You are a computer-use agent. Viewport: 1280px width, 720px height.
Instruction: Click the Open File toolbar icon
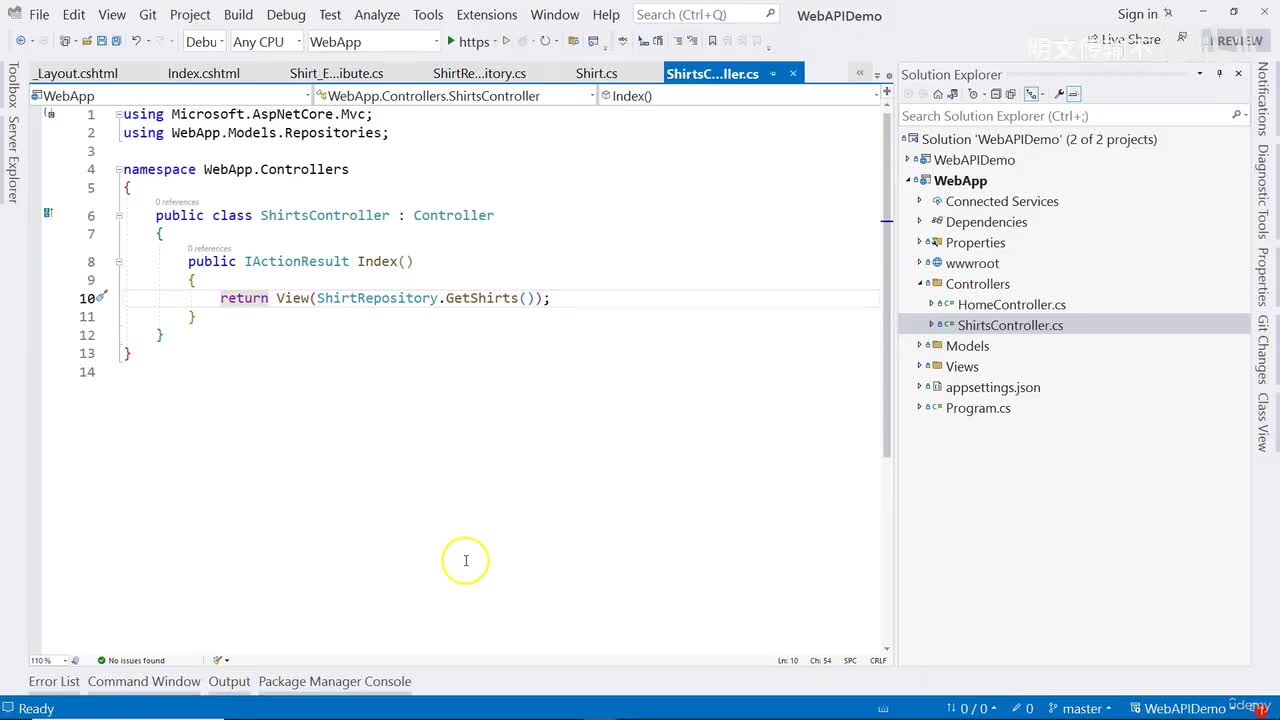(x=87, y=42)
